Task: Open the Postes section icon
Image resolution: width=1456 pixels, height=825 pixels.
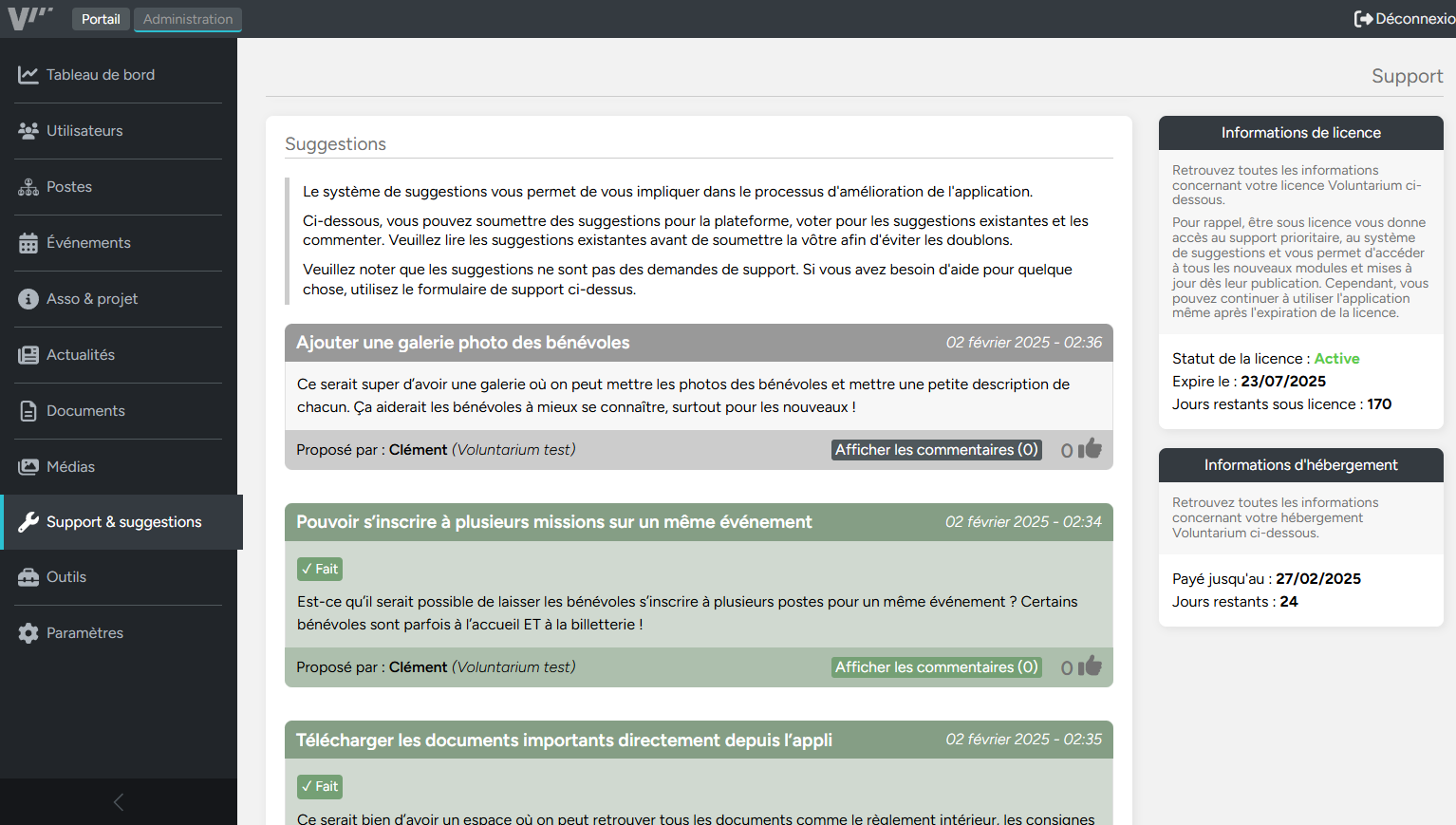Action: click(x=28, y=186)
